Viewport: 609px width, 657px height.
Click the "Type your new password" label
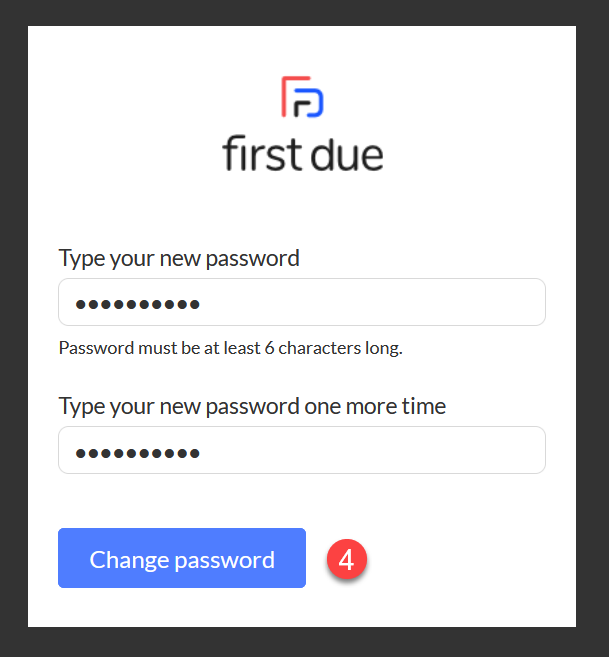click(179, 258)
